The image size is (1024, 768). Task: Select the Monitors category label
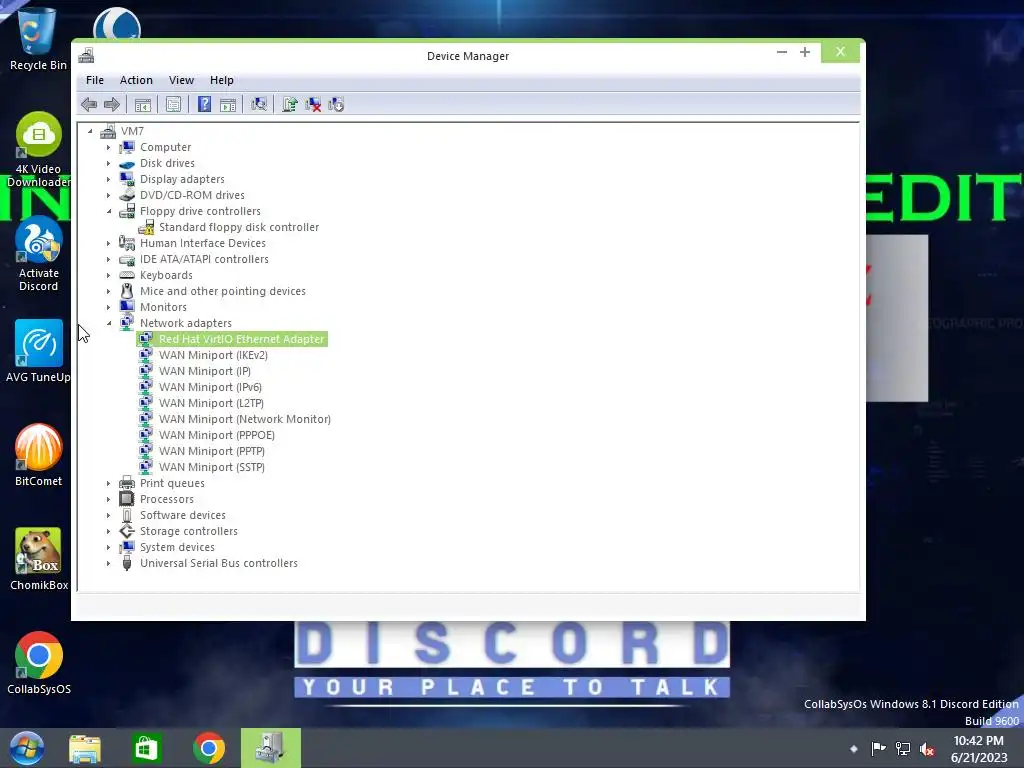point(163,307)
